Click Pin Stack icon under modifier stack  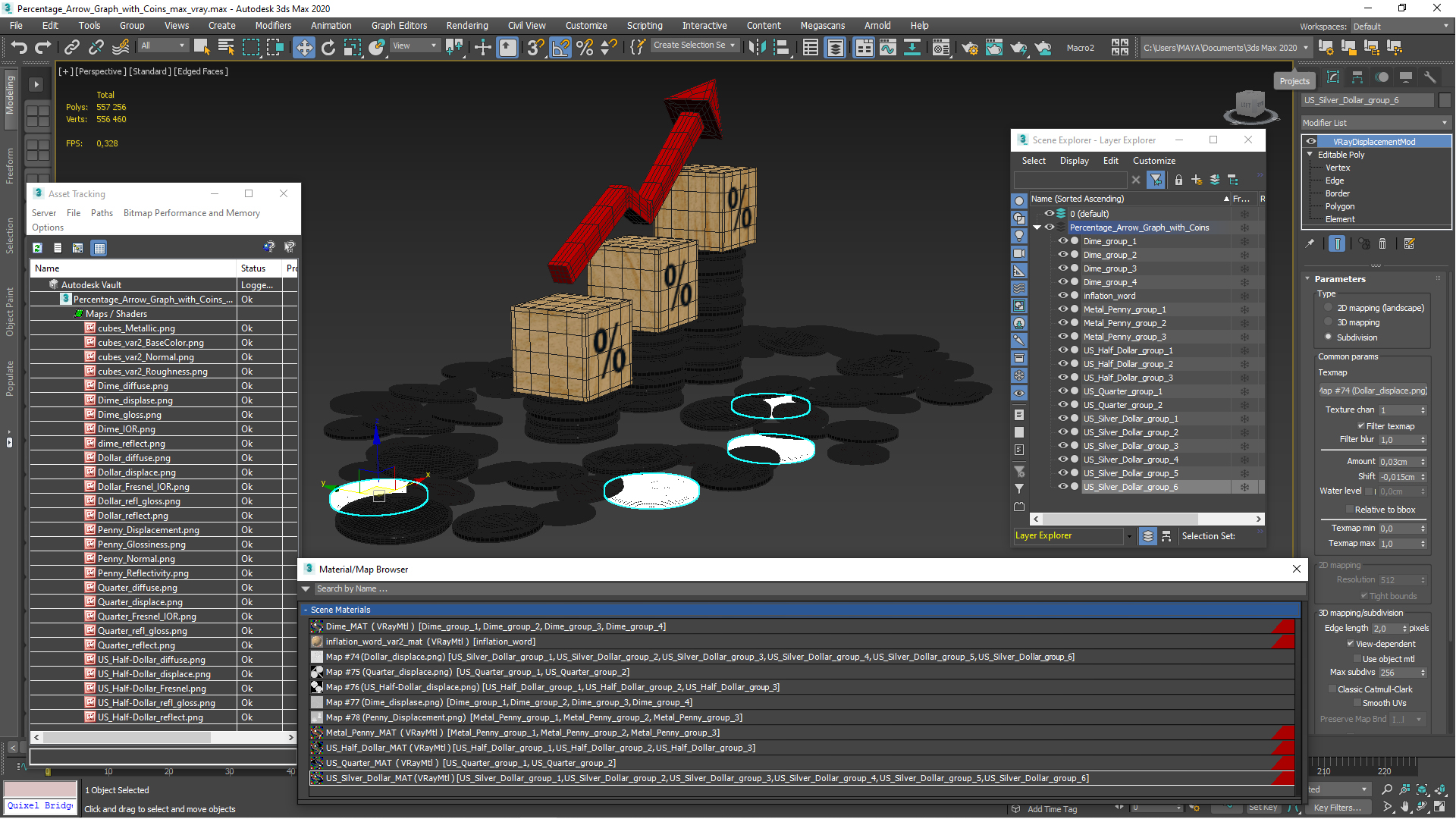(1310, 243)
